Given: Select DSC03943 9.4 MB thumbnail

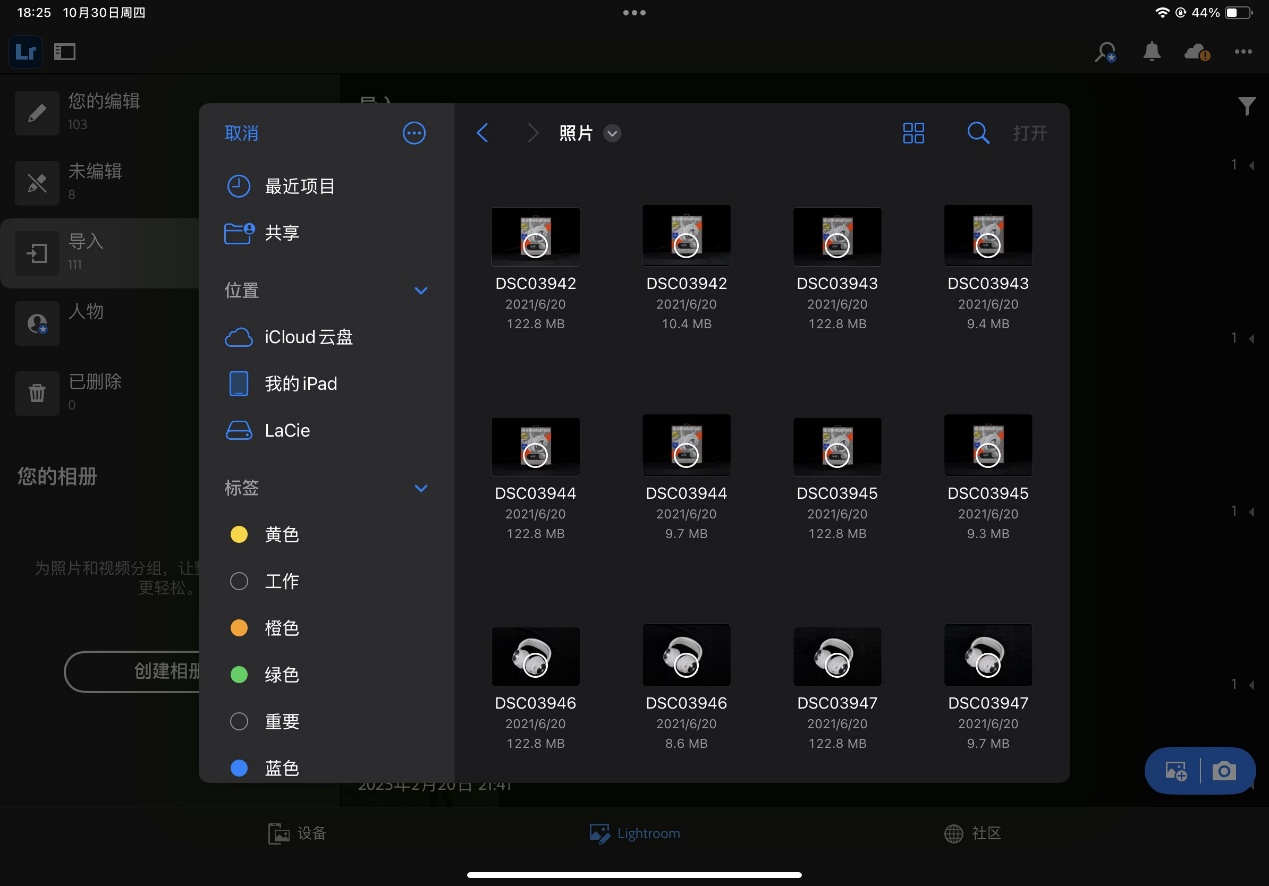Looking at the screenshot, I should coord(989,236).
